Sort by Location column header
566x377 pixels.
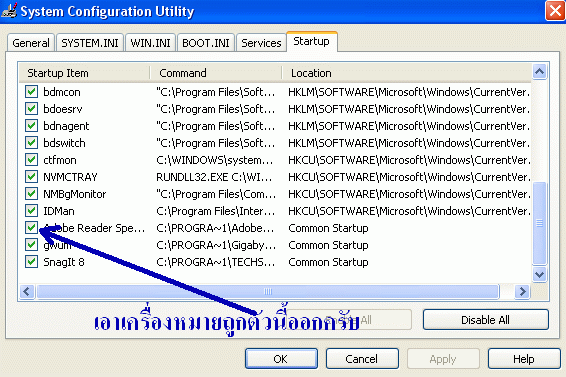(x=407, y=73)
